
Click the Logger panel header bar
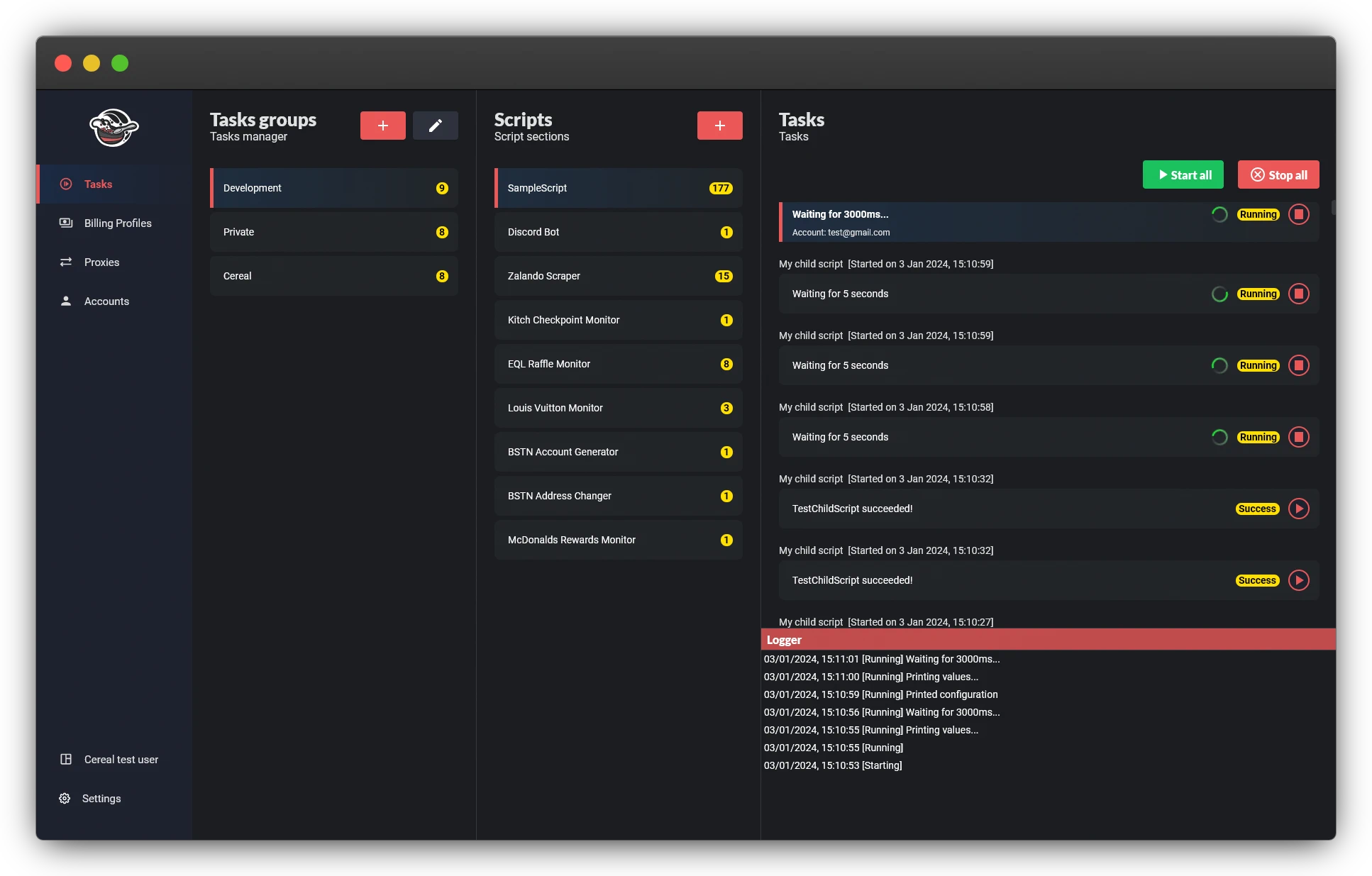(x=1047, y=640)
